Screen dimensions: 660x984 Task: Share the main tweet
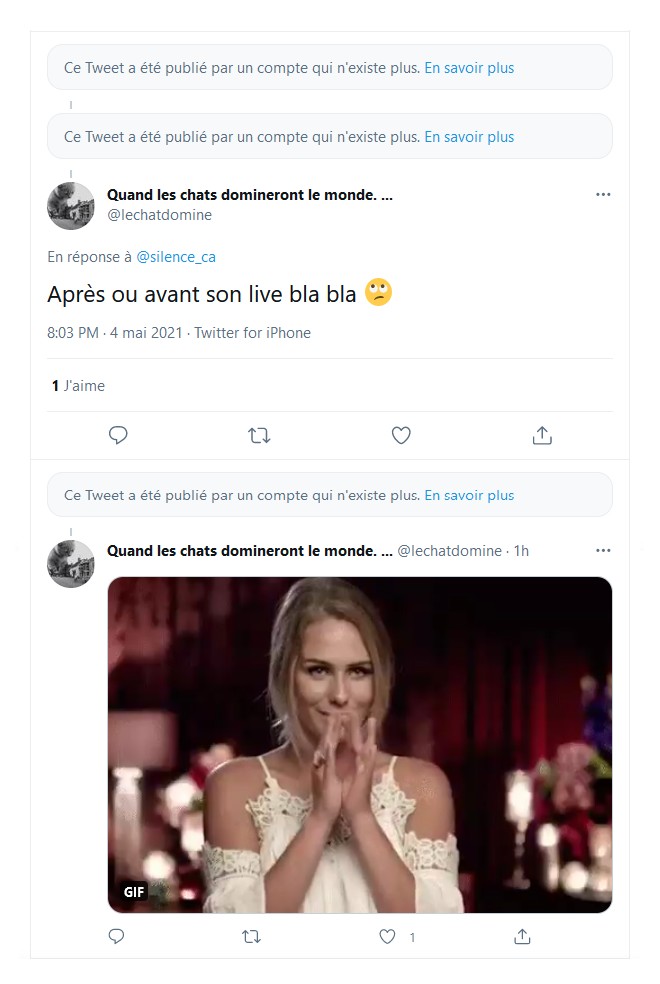point(542,435)
